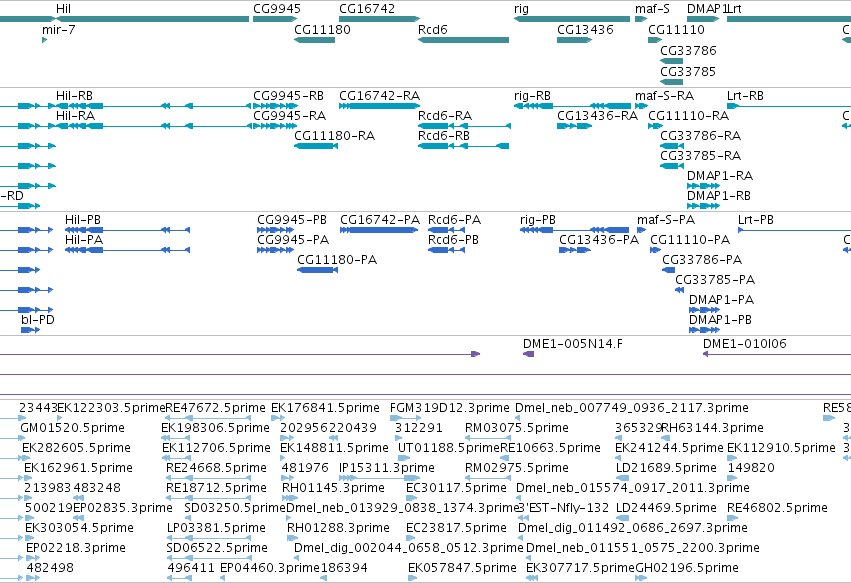Click the CG9945-RA transcript
851x583 pixels.
tap(275, 126)
